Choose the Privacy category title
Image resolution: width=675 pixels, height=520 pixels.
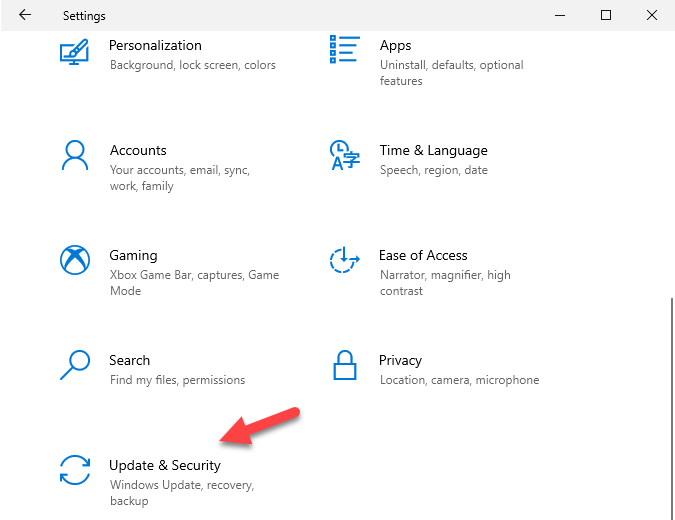point(400,361)
